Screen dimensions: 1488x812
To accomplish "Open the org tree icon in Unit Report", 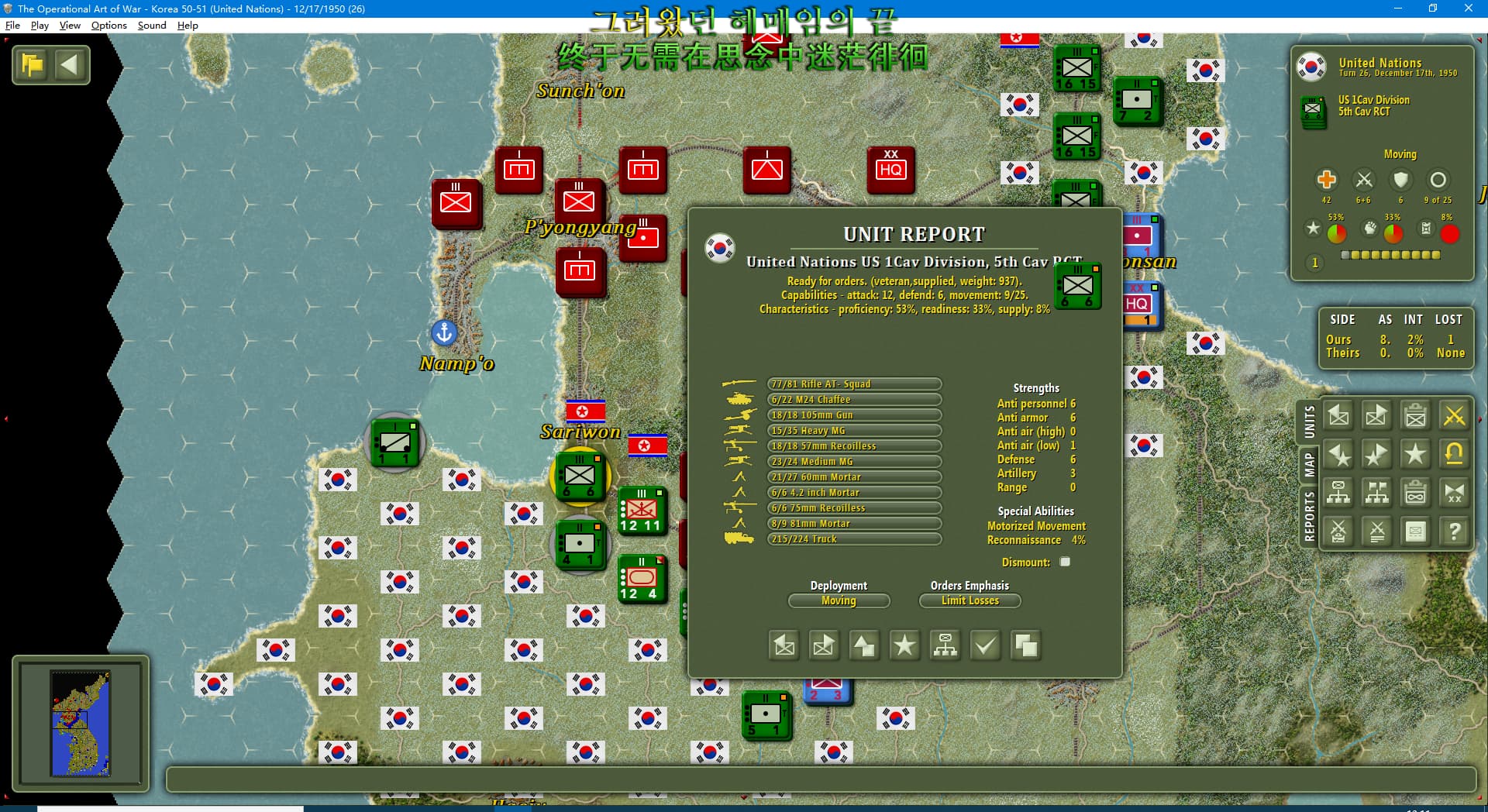I will click(945, 645).
